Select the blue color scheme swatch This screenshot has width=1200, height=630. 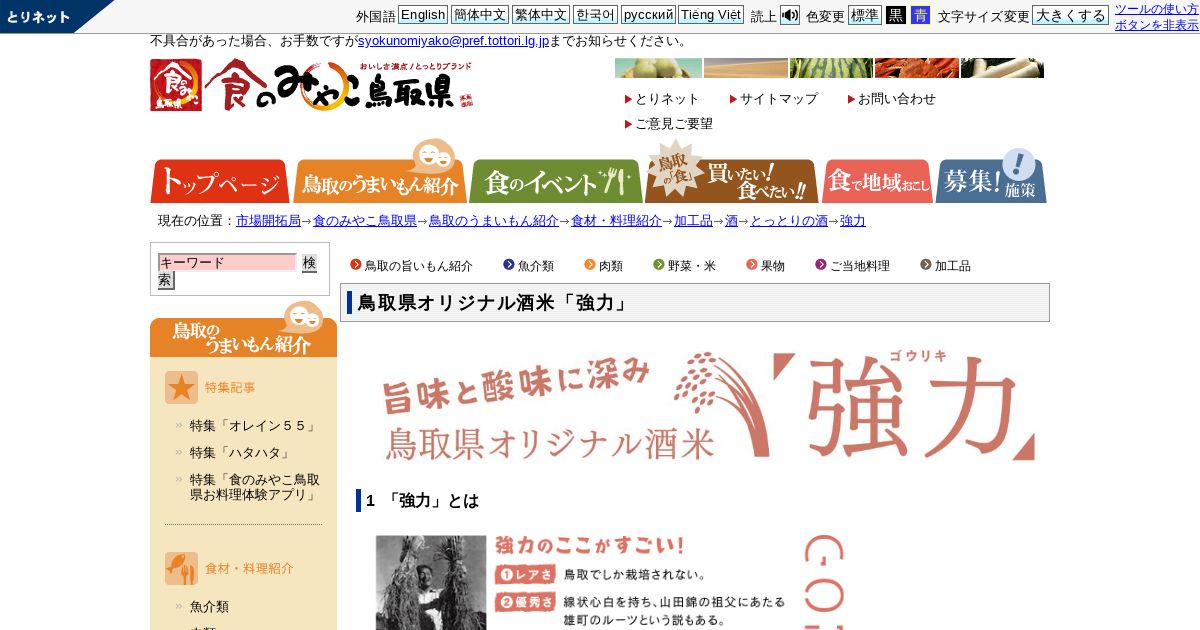tap(920, 15)
